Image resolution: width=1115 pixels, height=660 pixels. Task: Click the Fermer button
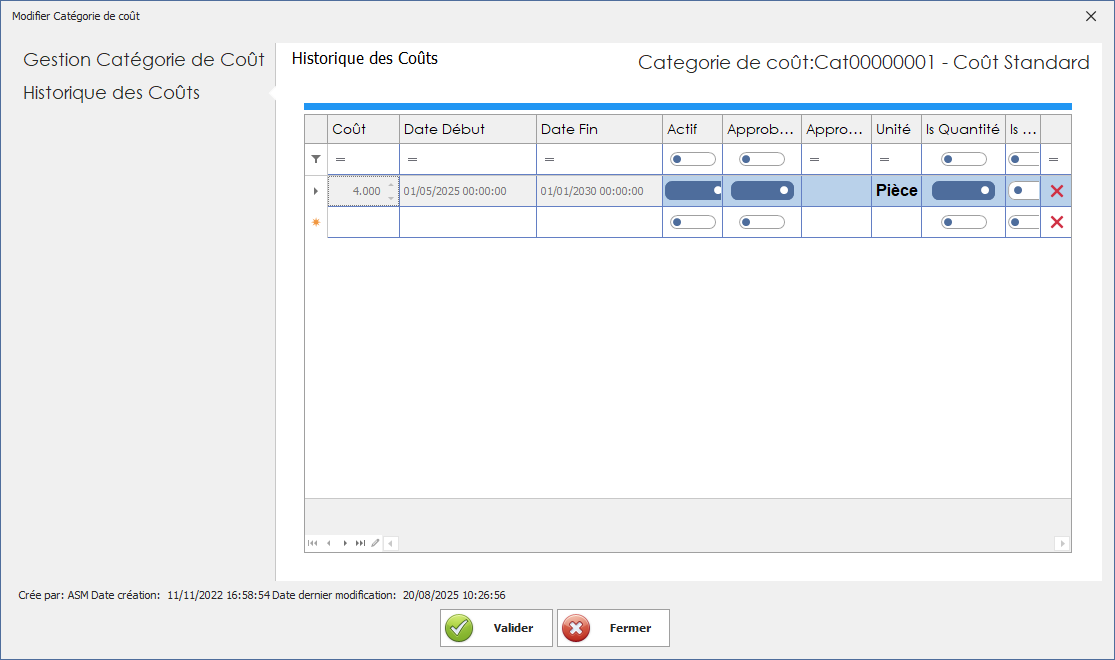click(613, 628)
